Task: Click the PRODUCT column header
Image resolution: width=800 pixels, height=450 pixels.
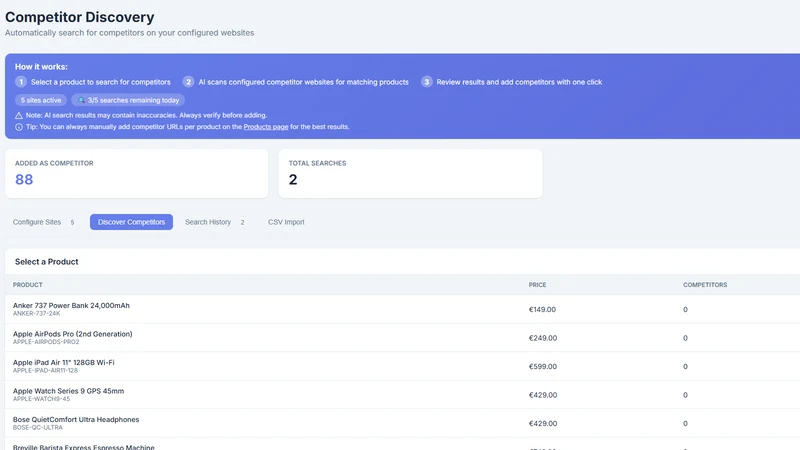Action: tap(28, 285)
